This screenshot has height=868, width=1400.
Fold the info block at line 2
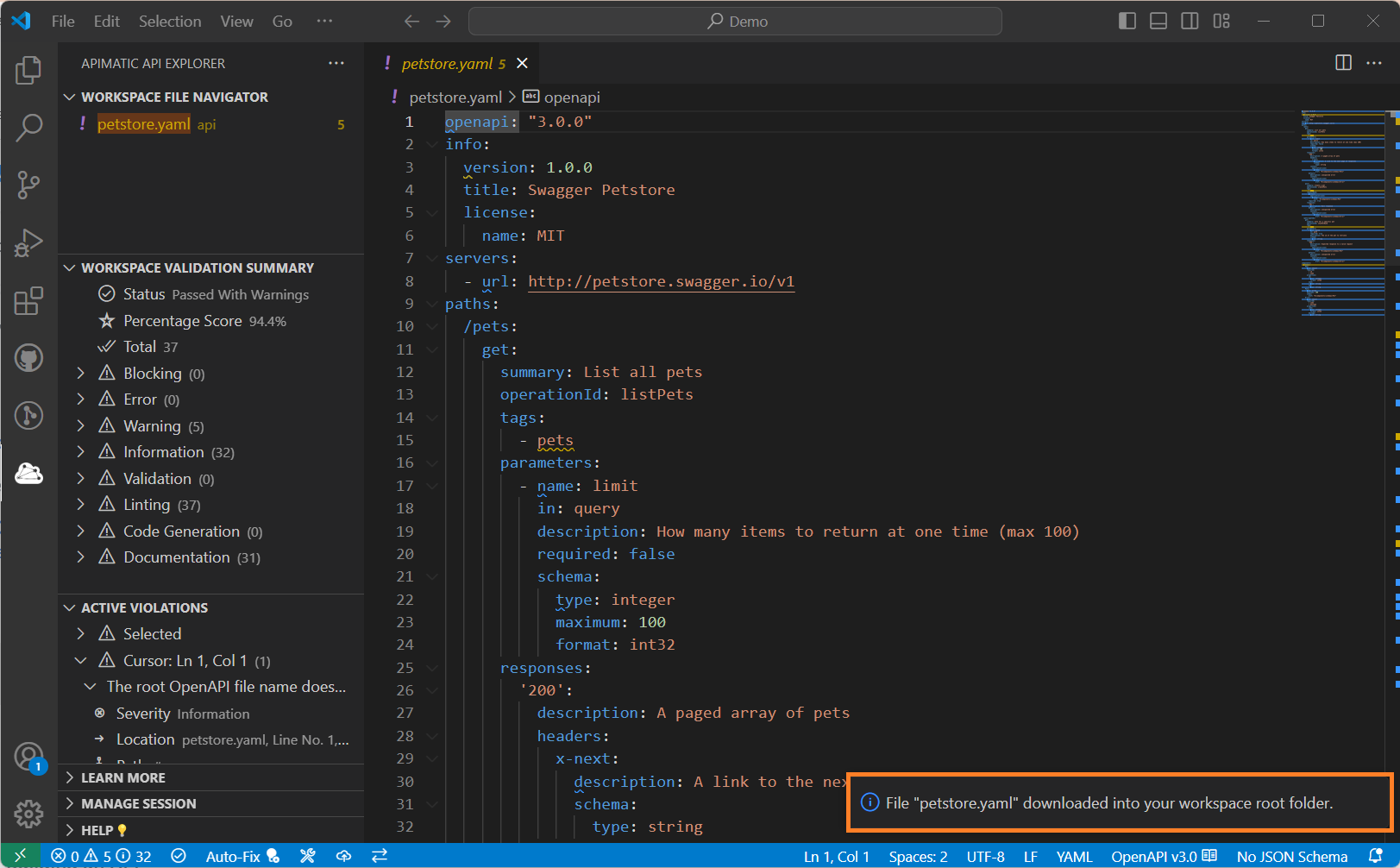coord(432,144)
